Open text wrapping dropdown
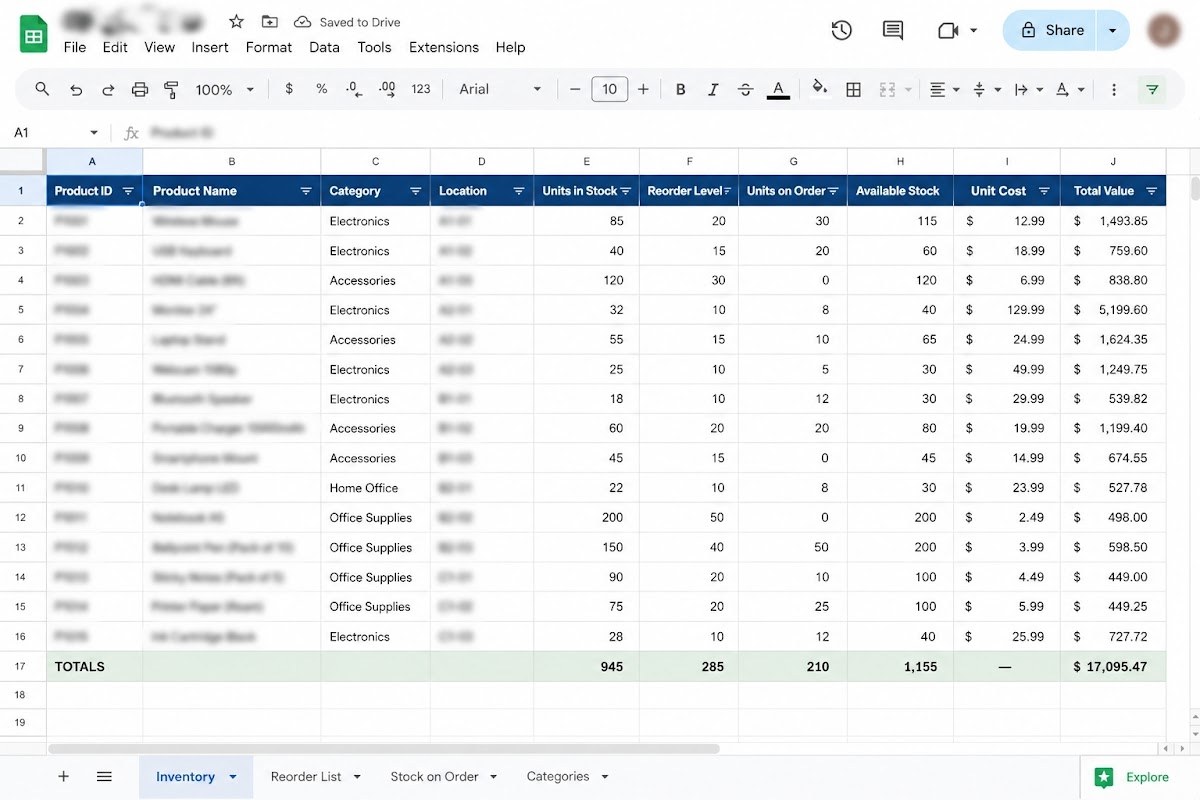The height and width of the screenshot is (800, 1200). click(x=1028, y=89)
